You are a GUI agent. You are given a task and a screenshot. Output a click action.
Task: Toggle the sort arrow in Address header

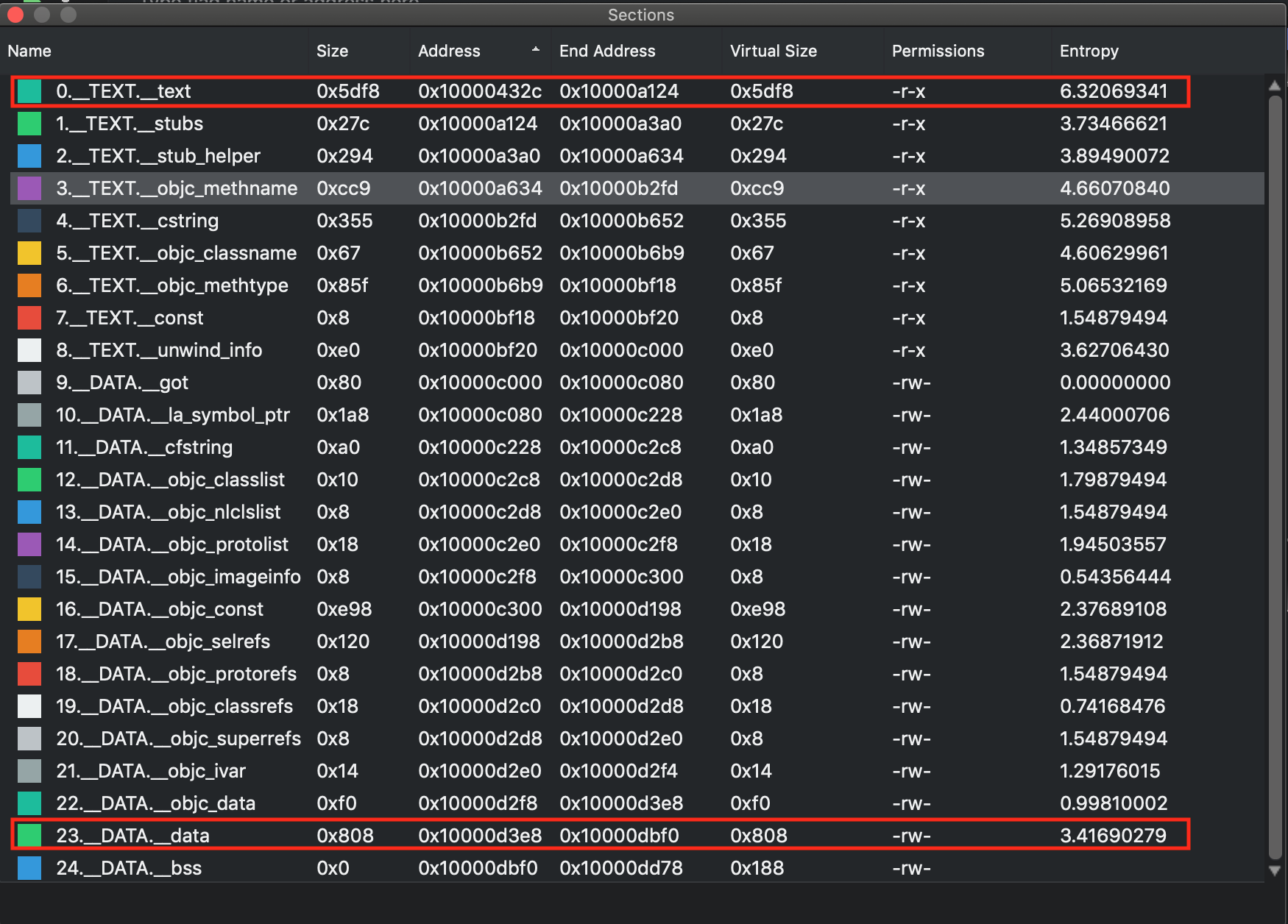tap(535, 50)
